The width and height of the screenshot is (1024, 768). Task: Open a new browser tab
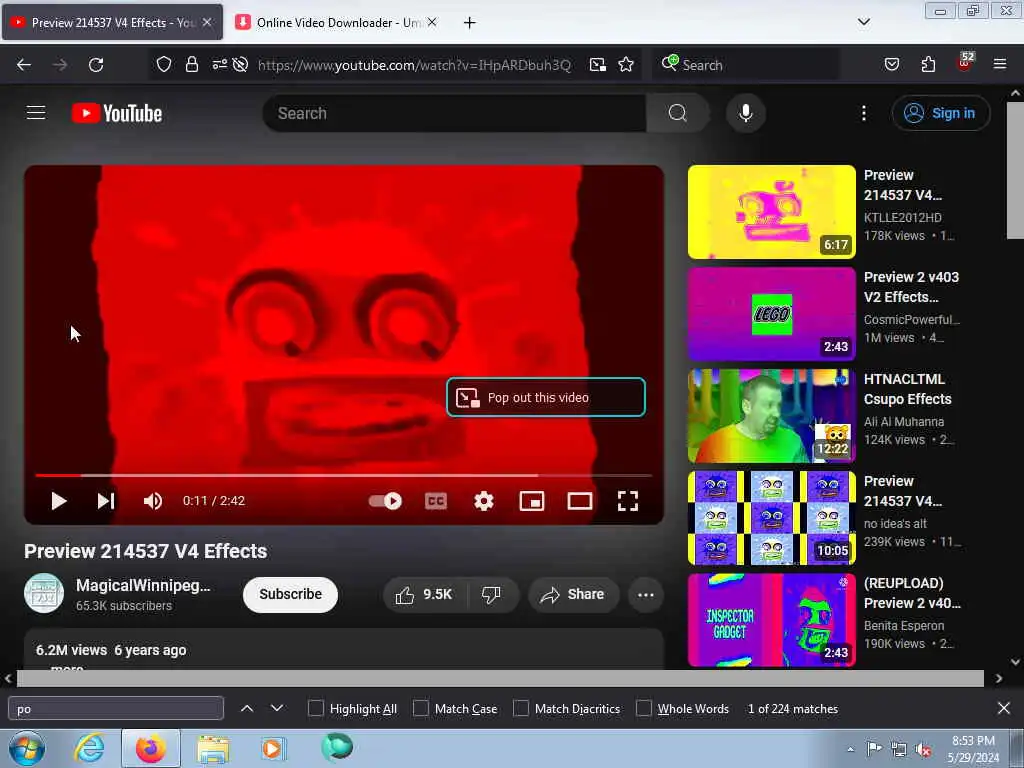click(470, 23)
